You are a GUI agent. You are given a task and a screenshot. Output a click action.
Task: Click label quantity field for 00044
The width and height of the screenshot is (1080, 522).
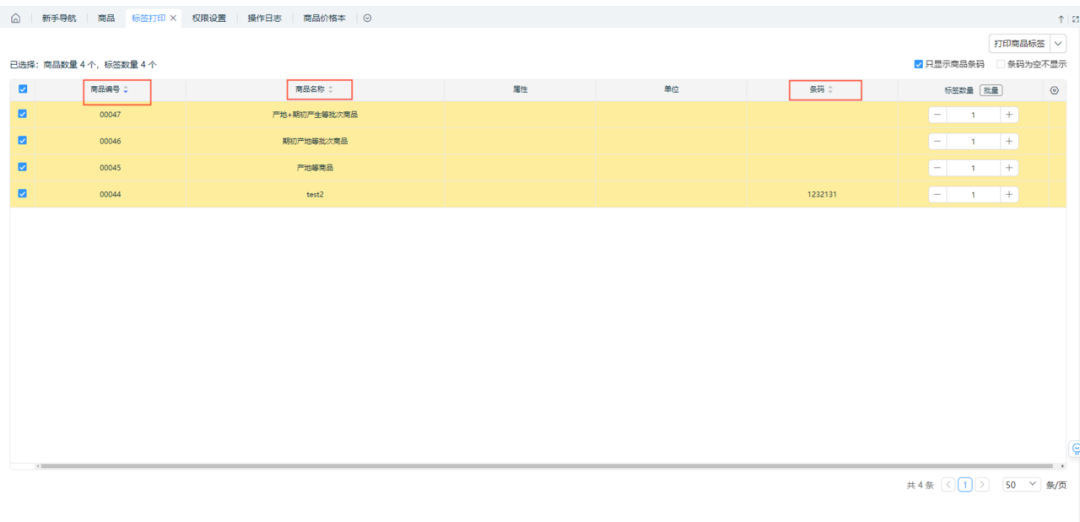(x=973, y=194)
